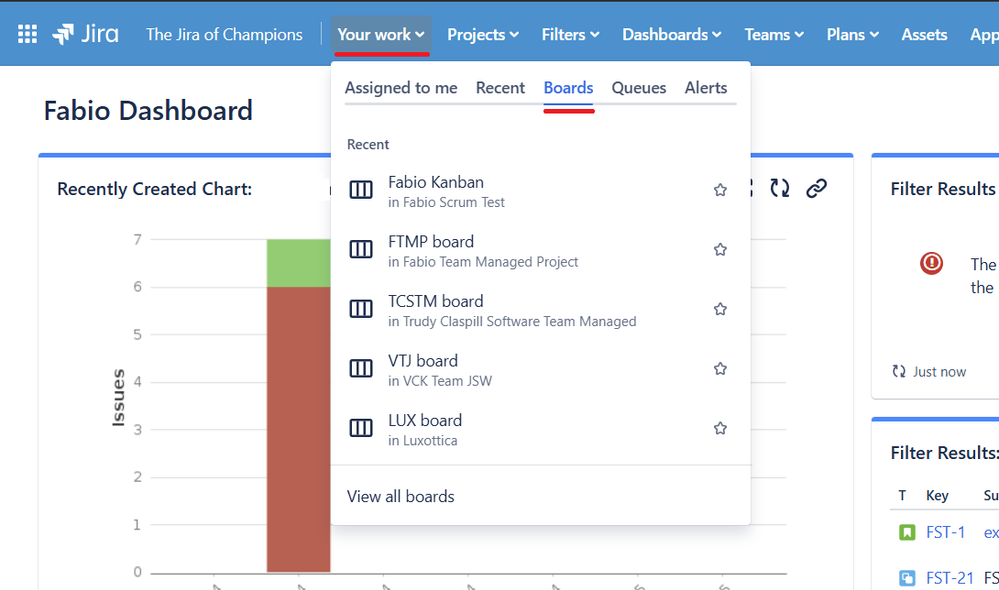
Task: Click the Fabio Kanban board icon
Action: [361, 190]
